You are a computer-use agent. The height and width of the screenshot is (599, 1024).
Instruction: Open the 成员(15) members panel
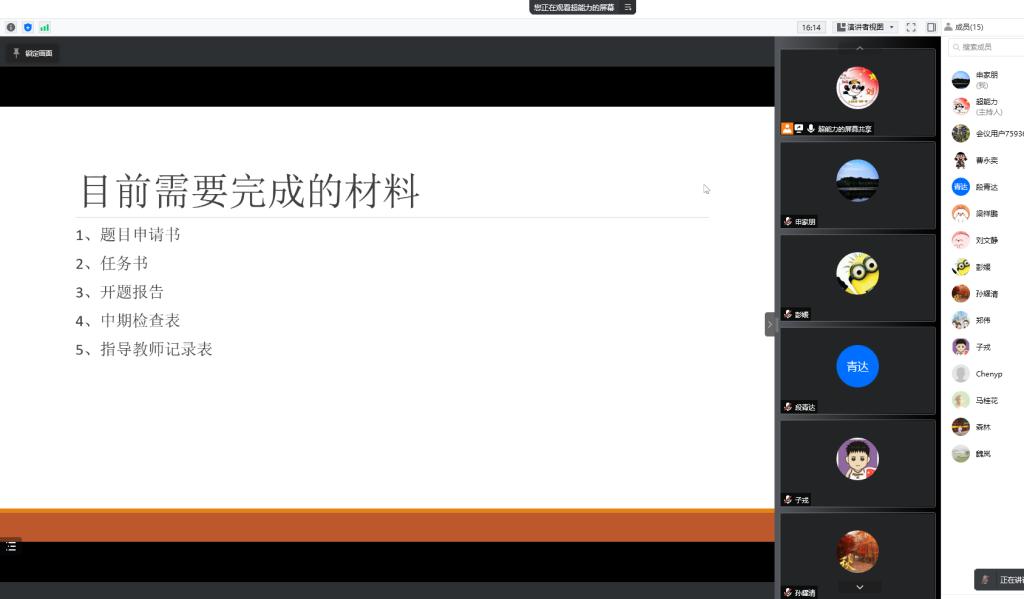click(963, 27)
